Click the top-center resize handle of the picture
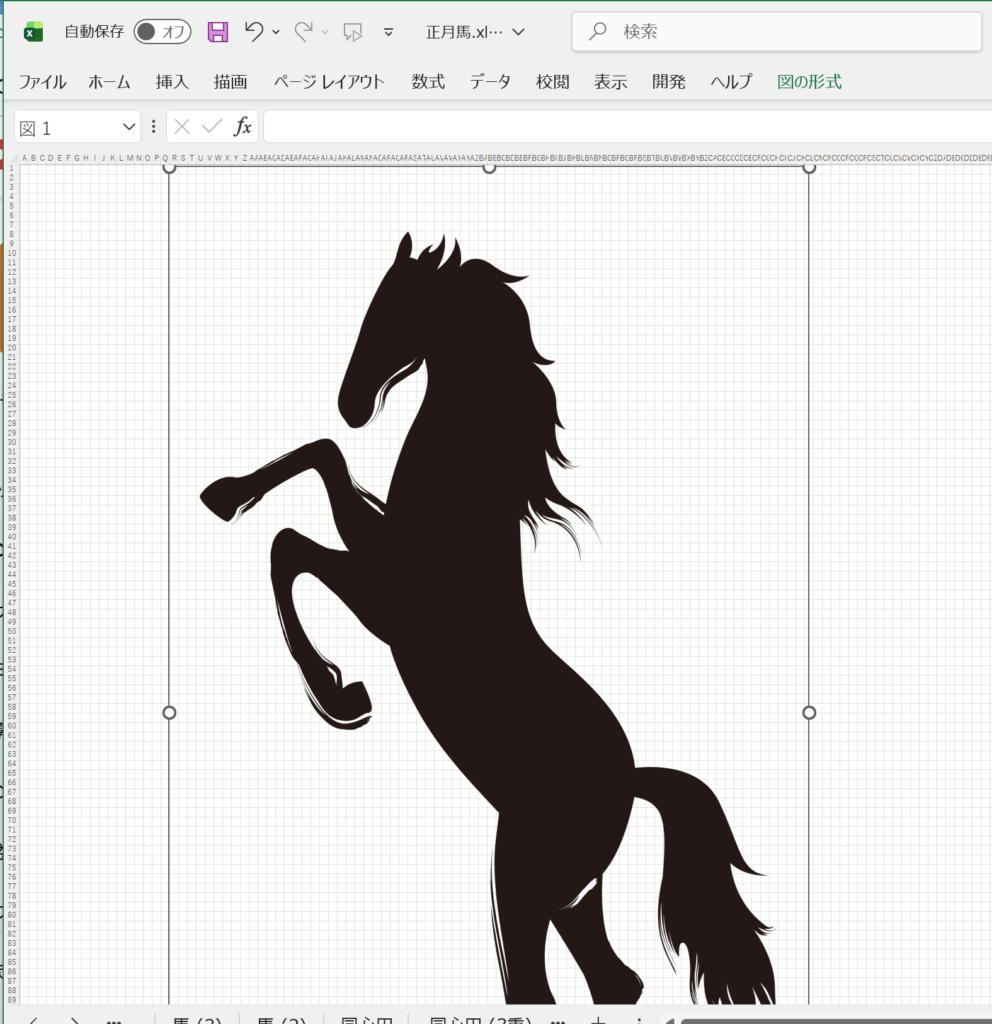Screen dimensions: 992x1024 pyautogui.click(x=489, y=167)
